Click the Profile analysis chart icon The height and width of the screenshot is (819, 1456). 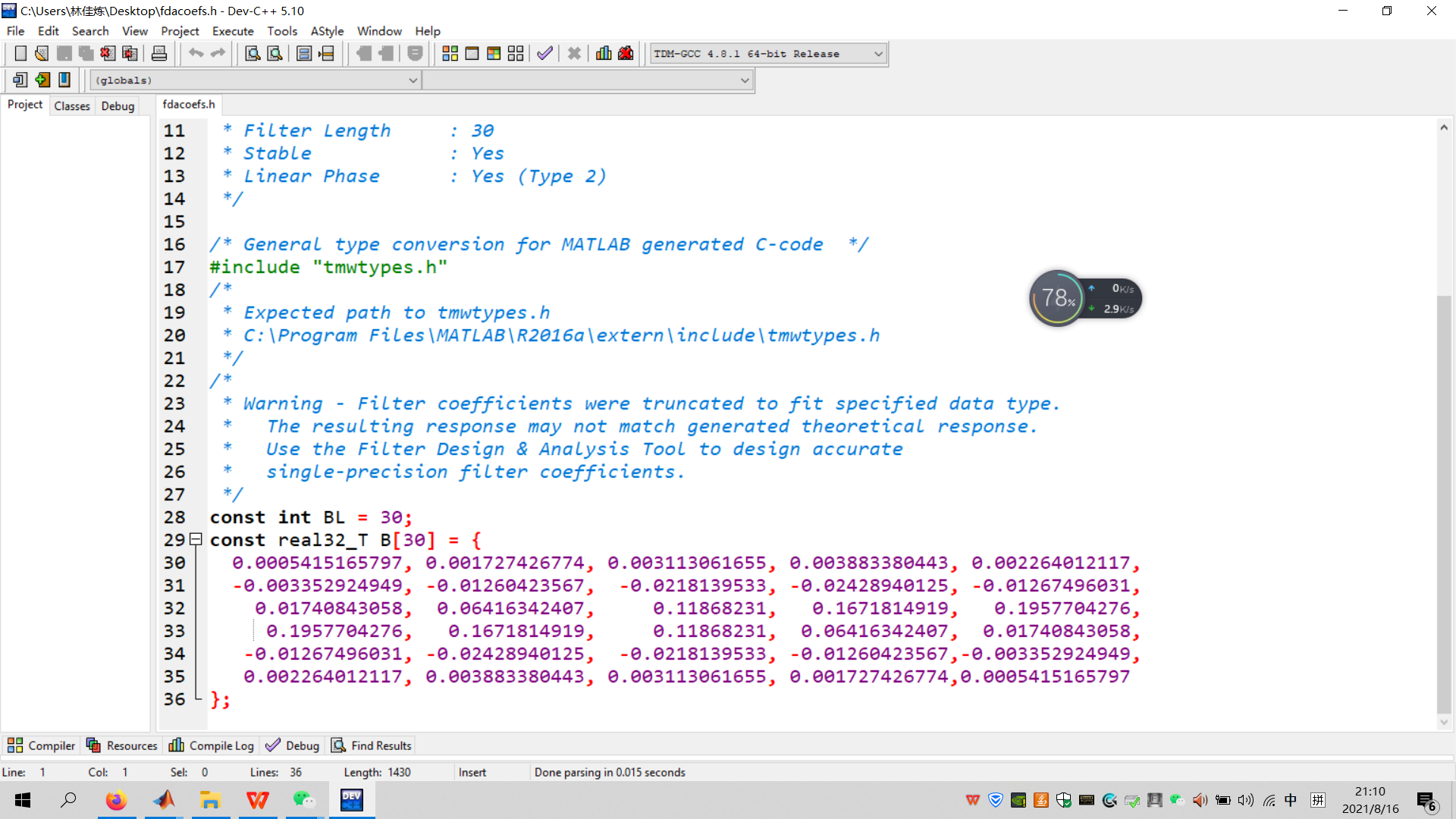(x=604, y=53)
